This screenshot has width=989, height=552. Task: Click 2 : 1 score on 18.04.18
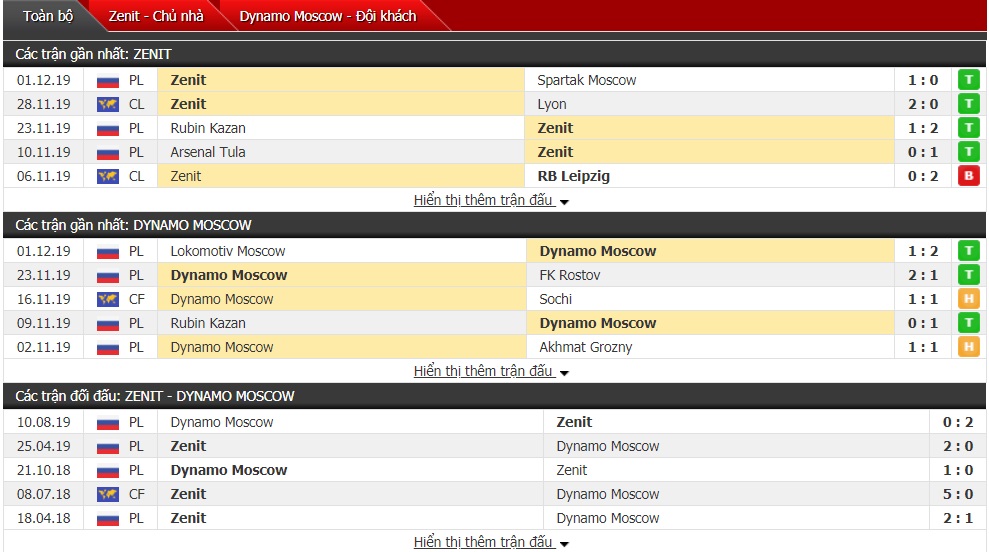tap(958, 518)
